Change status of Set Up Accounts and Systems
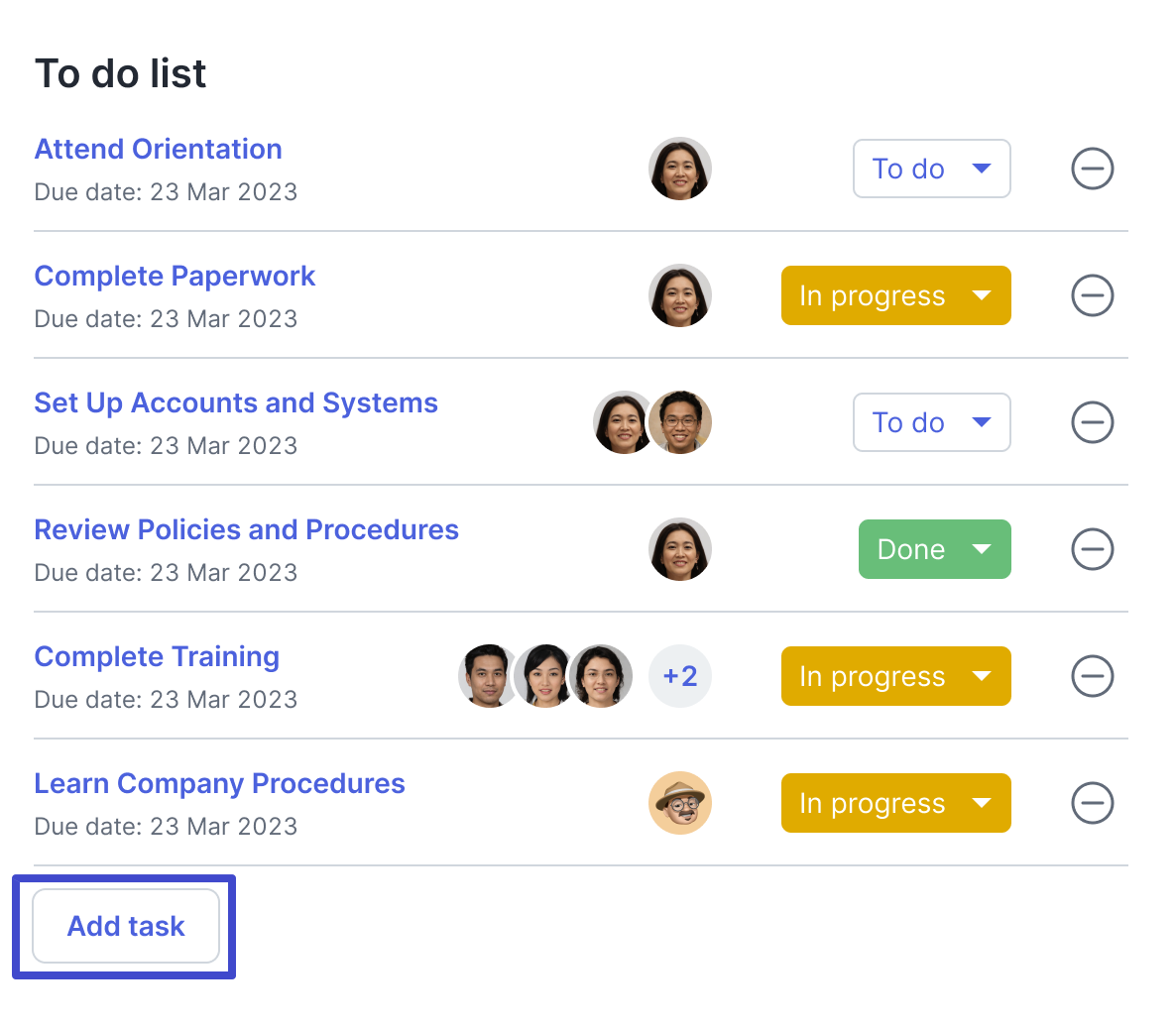The image size is (1176, 1027). (931, 422)
